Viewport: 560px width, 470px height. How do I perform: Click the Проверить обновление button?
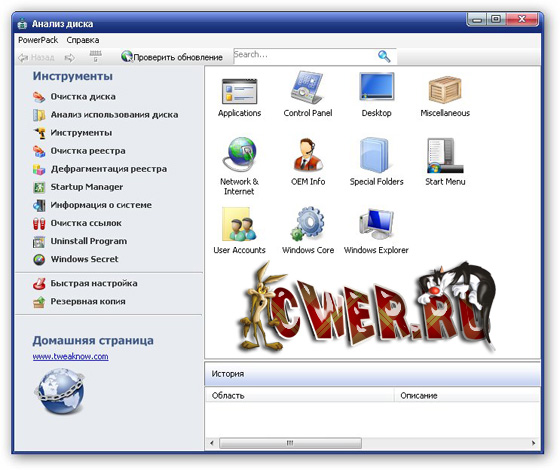pyautogui.click(x=172, y=57)
